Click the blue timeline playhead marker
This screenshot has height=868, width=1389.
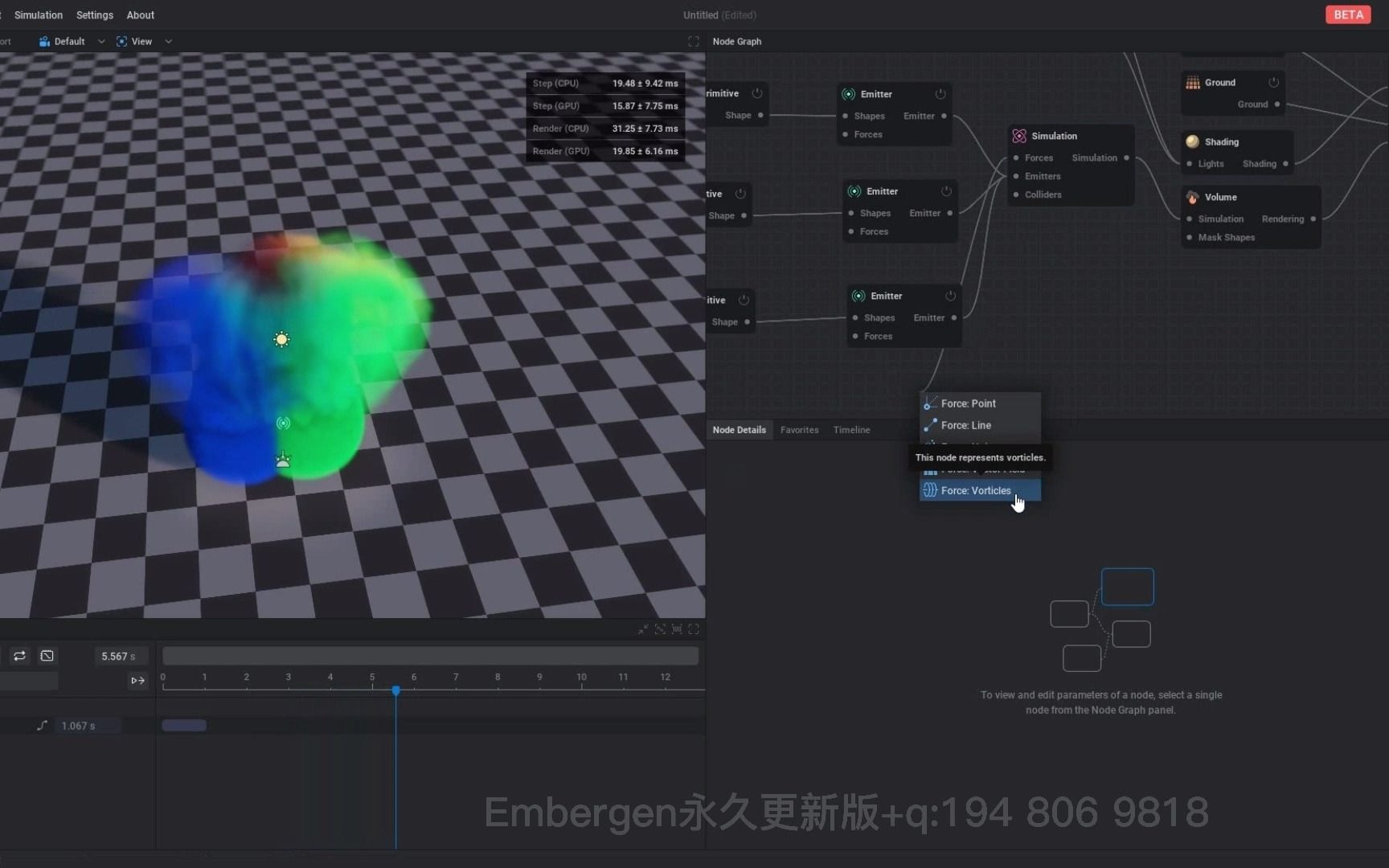click(395, 691)
